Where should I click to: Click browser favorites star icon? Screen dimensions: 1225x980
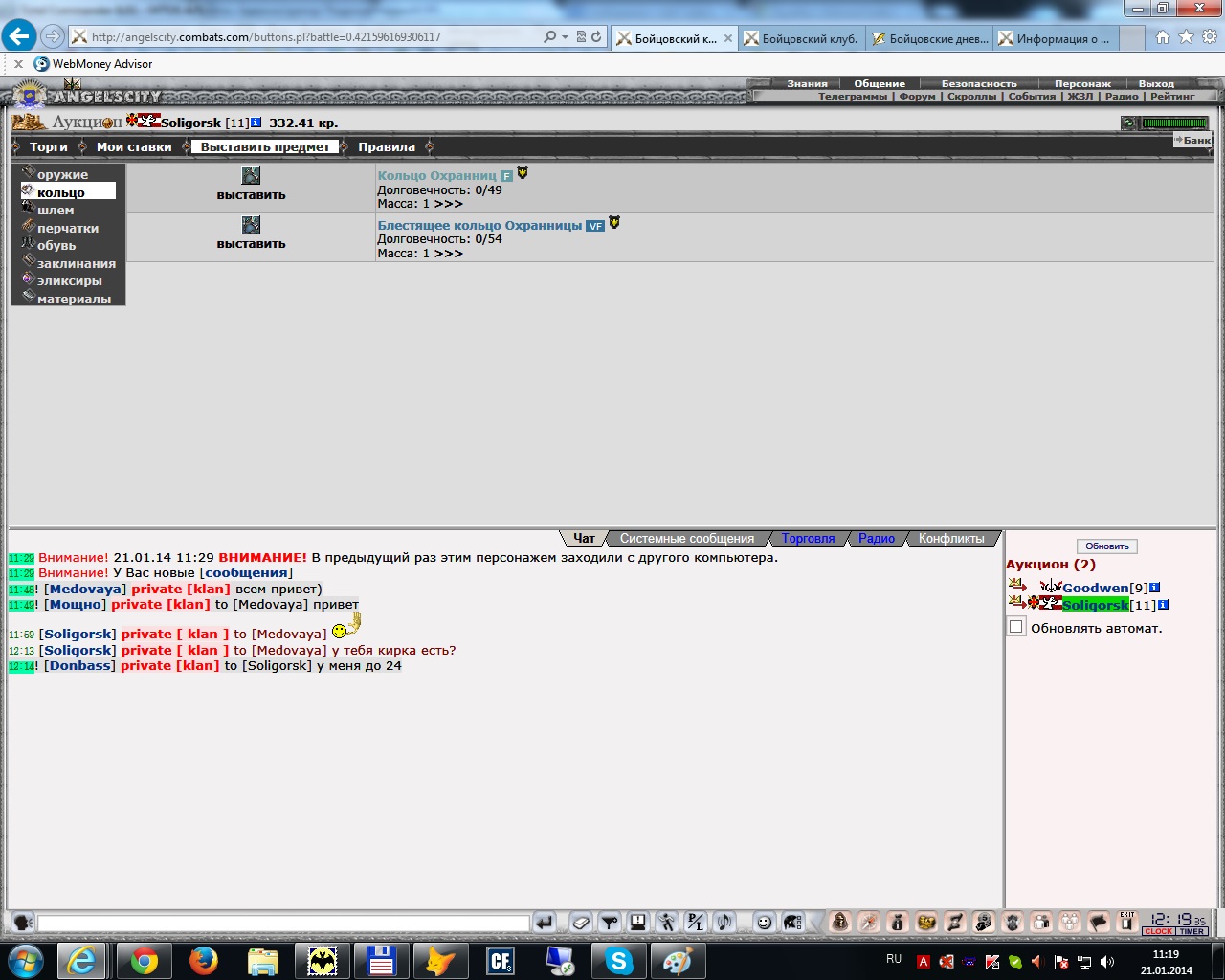(1186, 36)
